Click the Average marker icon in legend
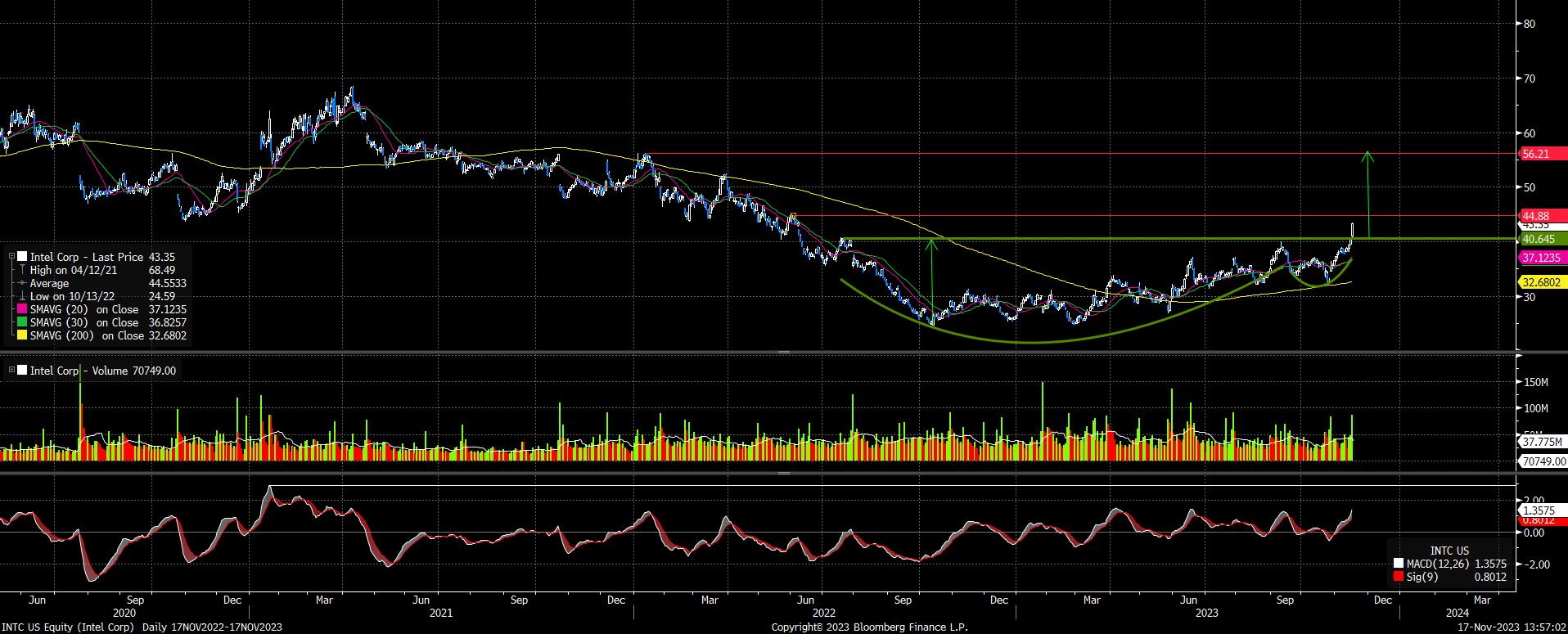This screenshot has height=634, width=1568. coord(22,283)
